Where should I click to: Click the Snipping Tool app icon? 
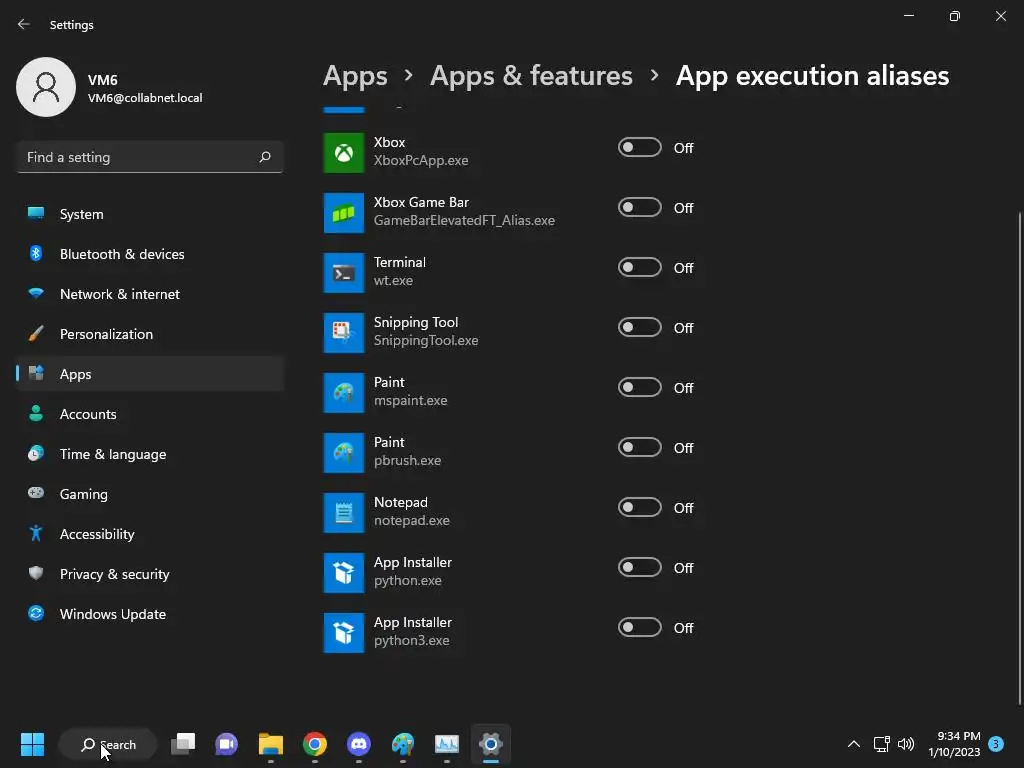tap(344, 332)
